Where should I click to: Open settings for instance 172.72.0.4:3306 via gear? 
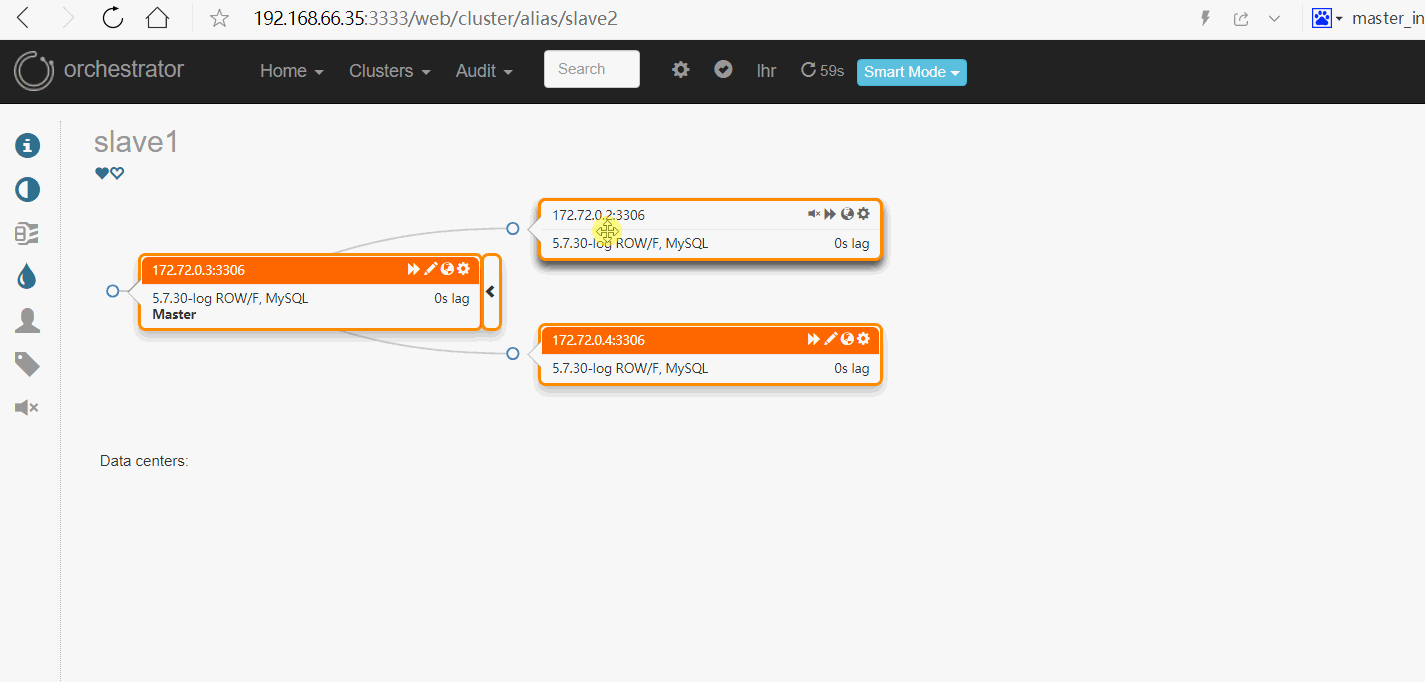(864, 339)
